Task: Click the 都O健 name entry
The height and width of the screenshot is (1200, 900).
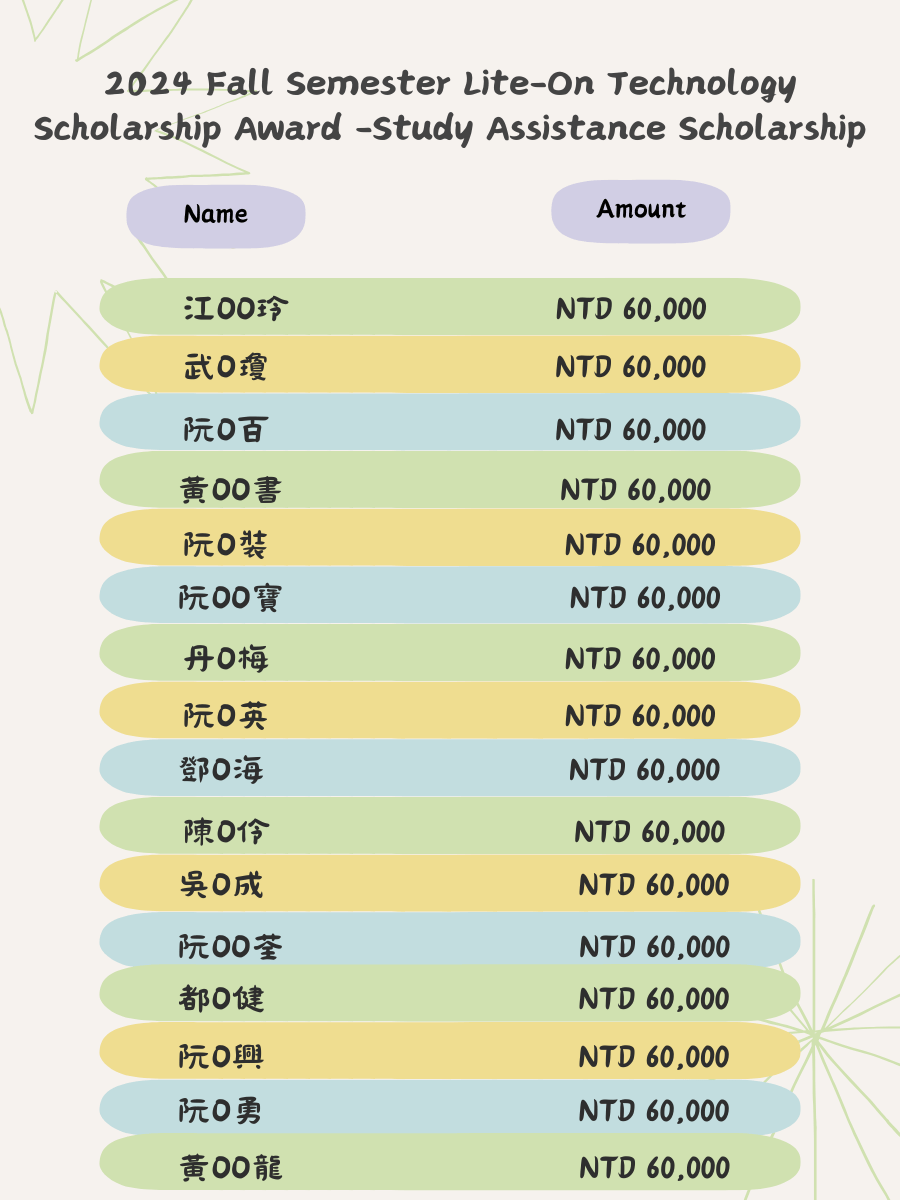Action: (221, 998)
